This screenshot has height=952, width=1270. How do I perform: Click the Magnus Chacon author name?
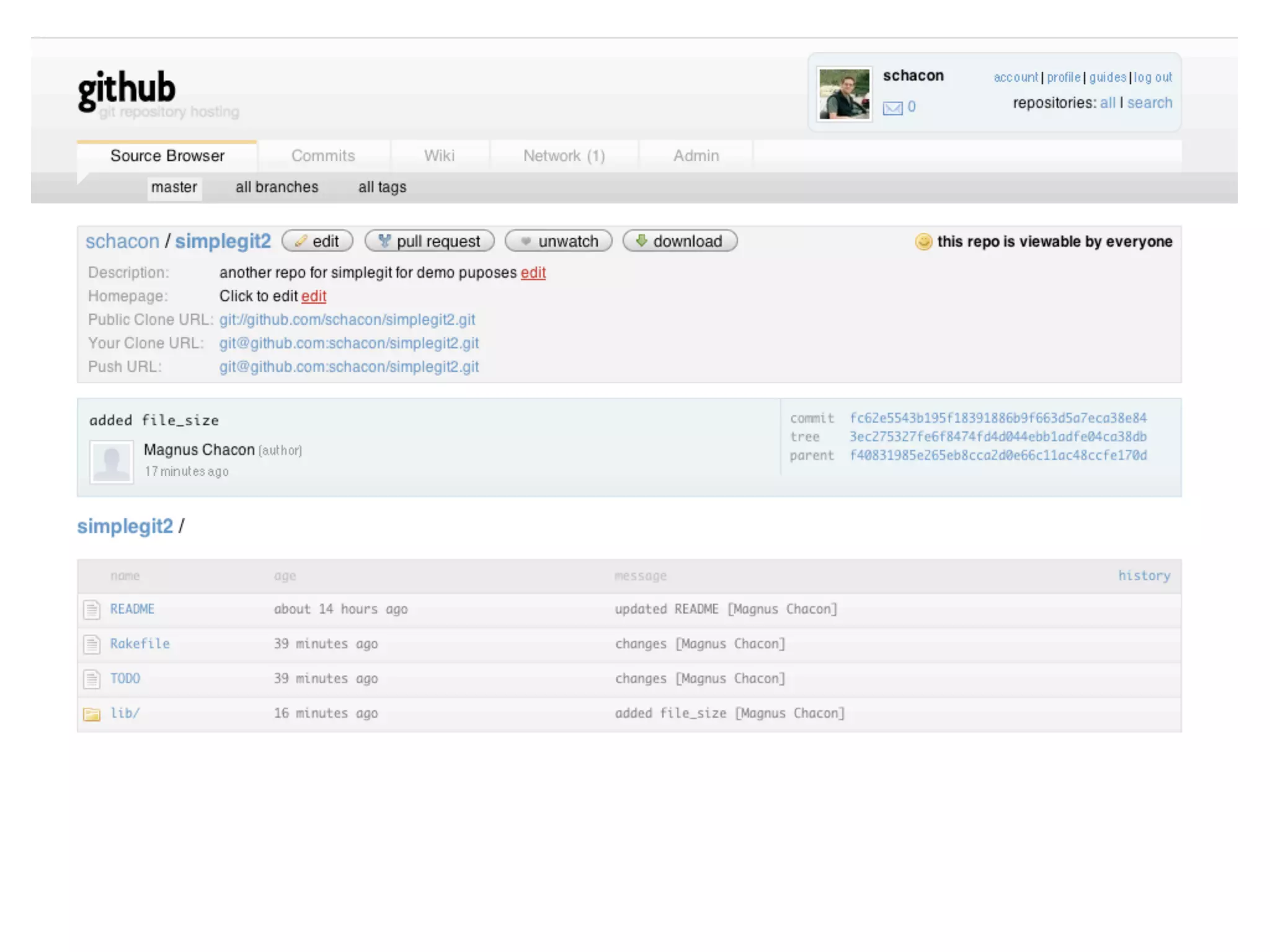coord(199,450)
